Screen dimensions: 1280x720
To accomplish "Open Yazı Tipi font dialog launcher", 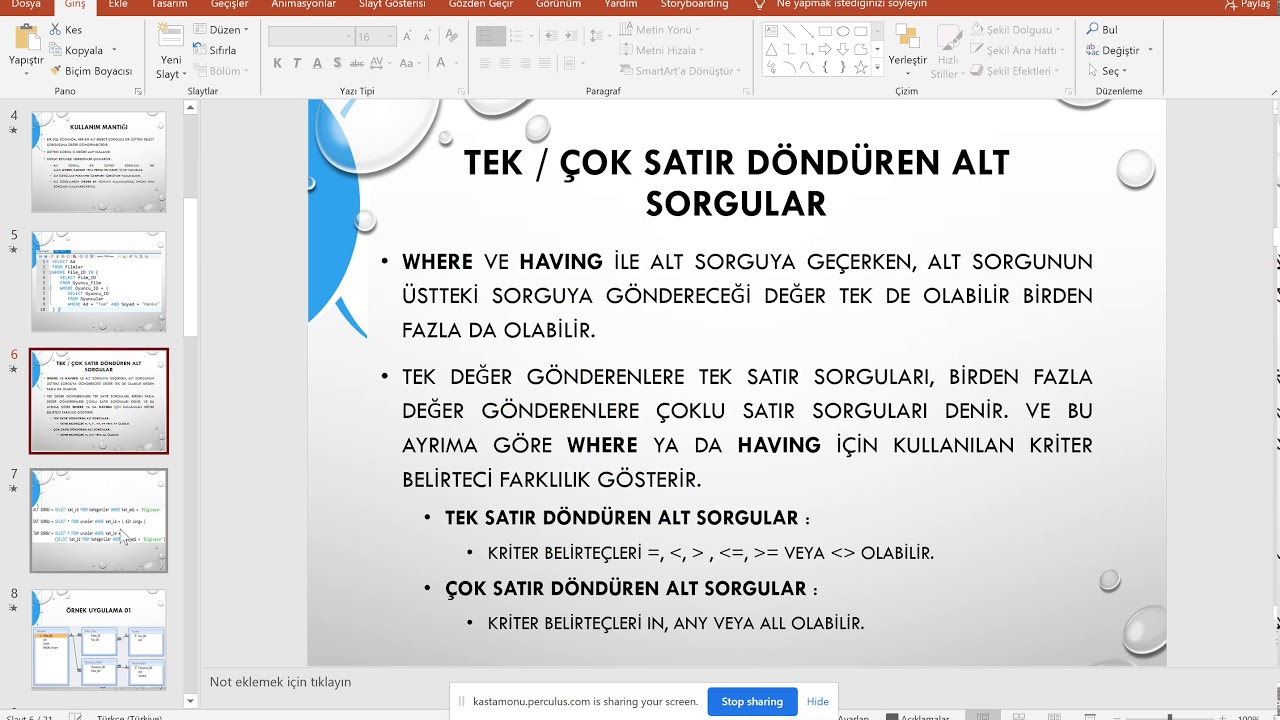I will click(x=461, y=91).
